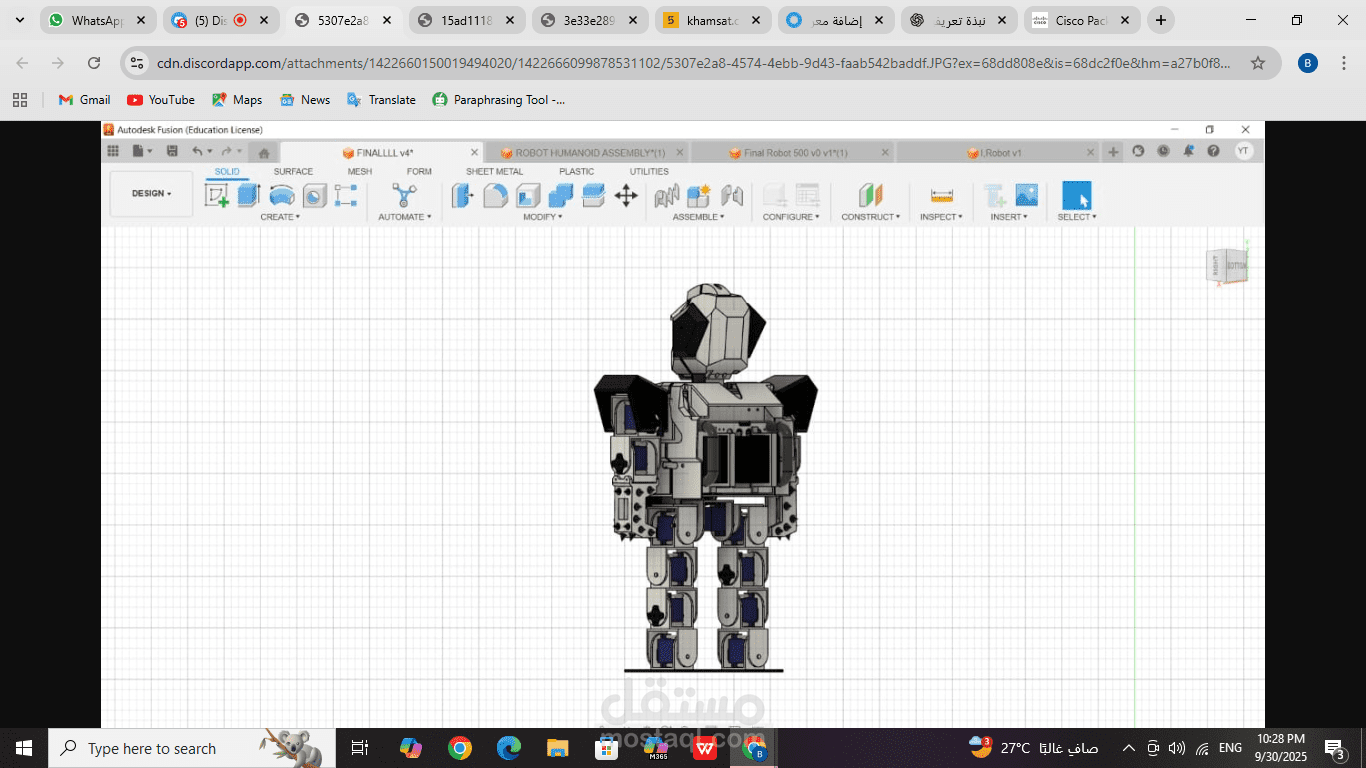Screen dimensions: 1366x768
Task: Open the SHEET METAL tab
Action: 494,172
